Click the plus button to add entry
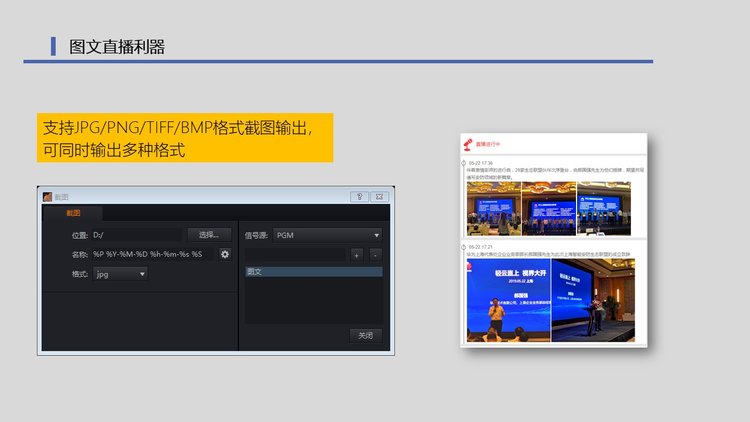 356,255
